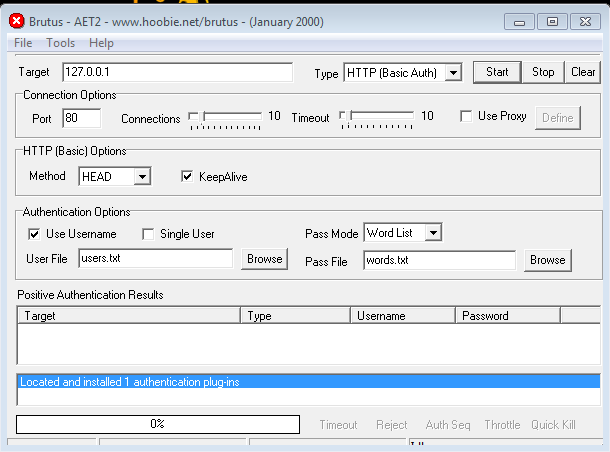Click the Clear button
Image resolution: width=610 pixels, height=452 pixels.
[583, 72]
